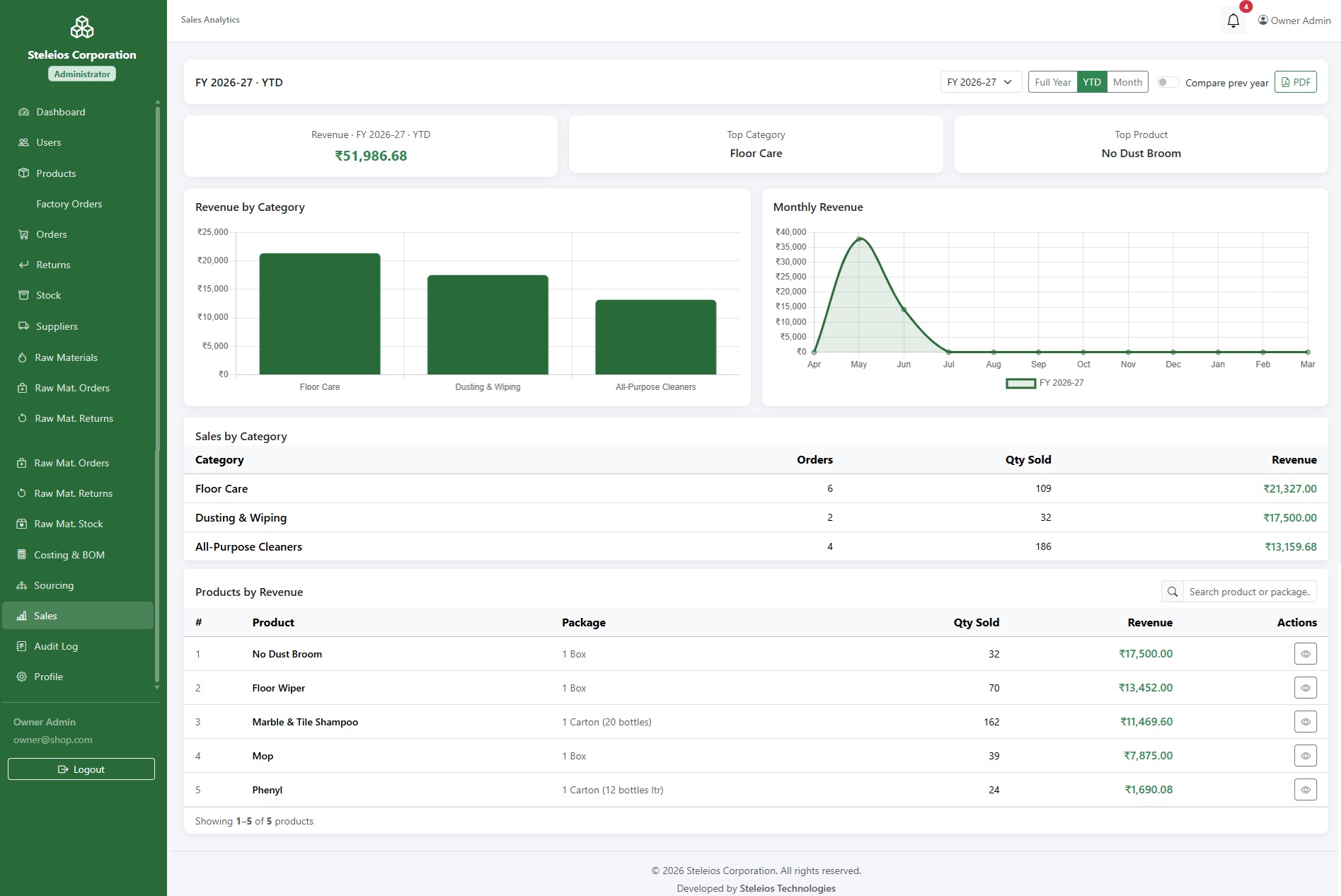The height and width of the screenshot is (896, 1341).
Task: Click the sidebar vertical scrollbar
Action: pyautogui.click(x=157, y=393)
